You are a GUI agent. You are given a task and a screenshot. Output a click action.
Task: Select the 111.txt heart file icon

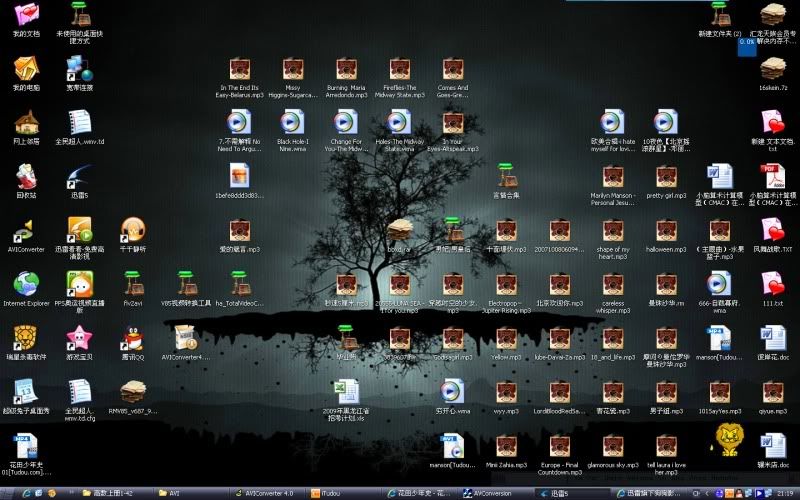773,284
